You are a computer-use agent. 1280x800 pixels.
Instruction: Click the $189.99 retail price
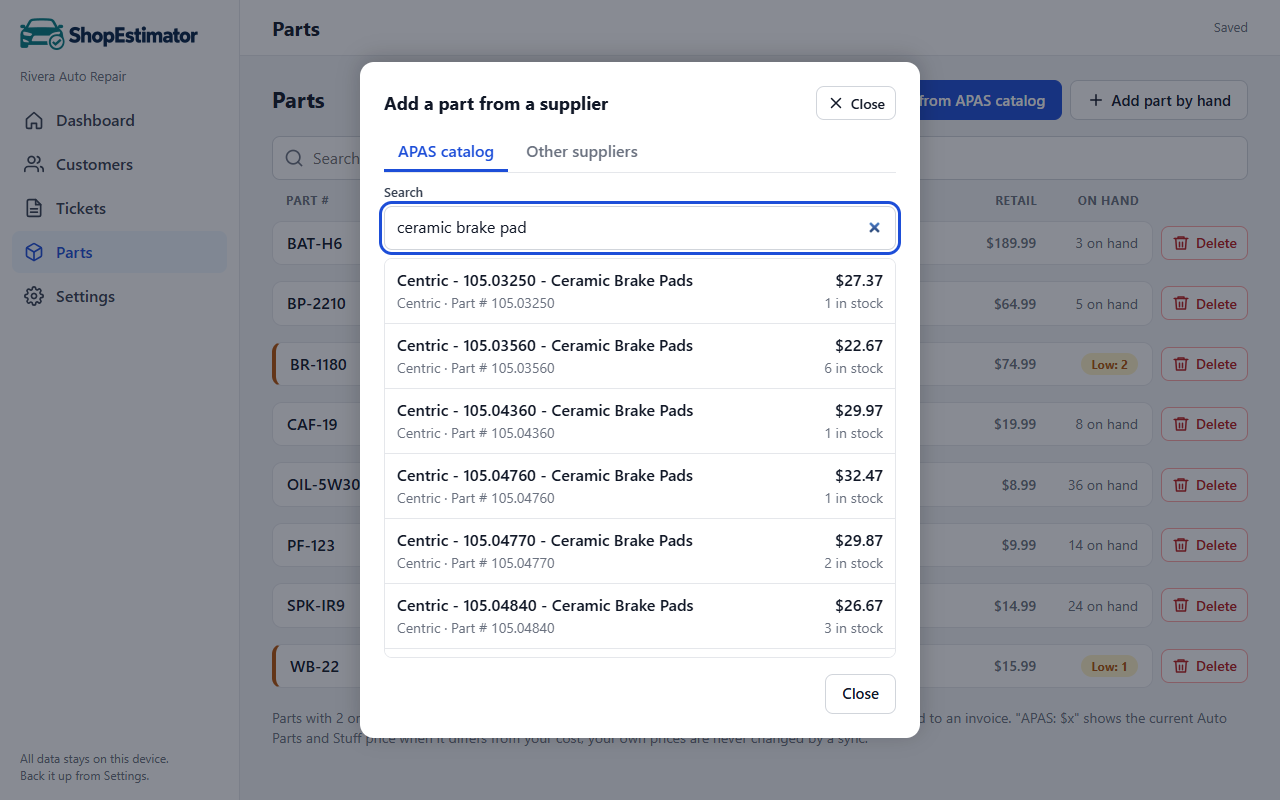(1011, 243)
